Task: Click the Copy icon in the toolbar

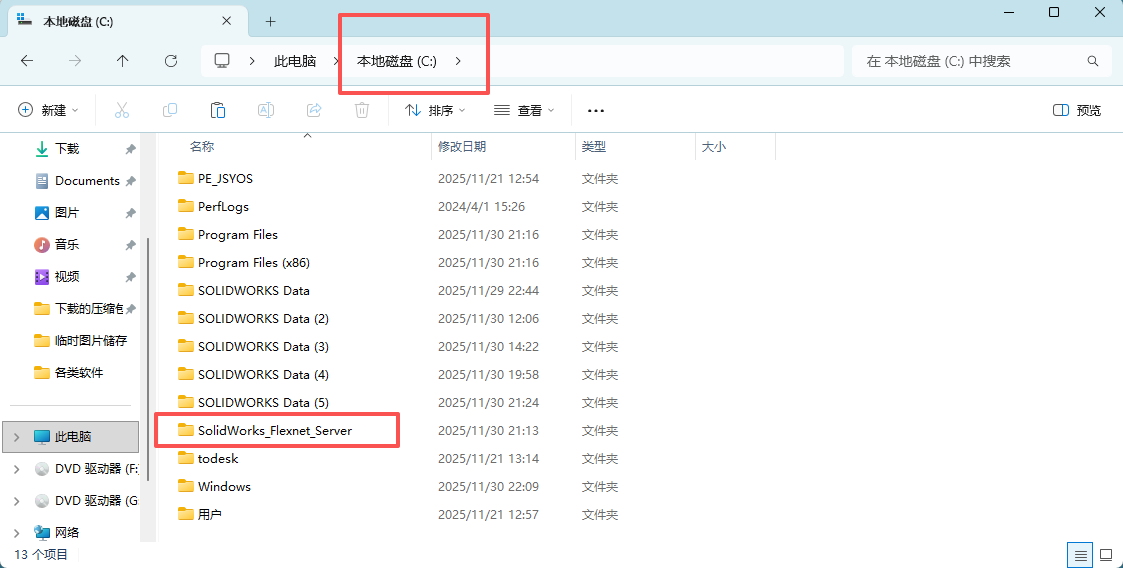Action: [170, 110]
